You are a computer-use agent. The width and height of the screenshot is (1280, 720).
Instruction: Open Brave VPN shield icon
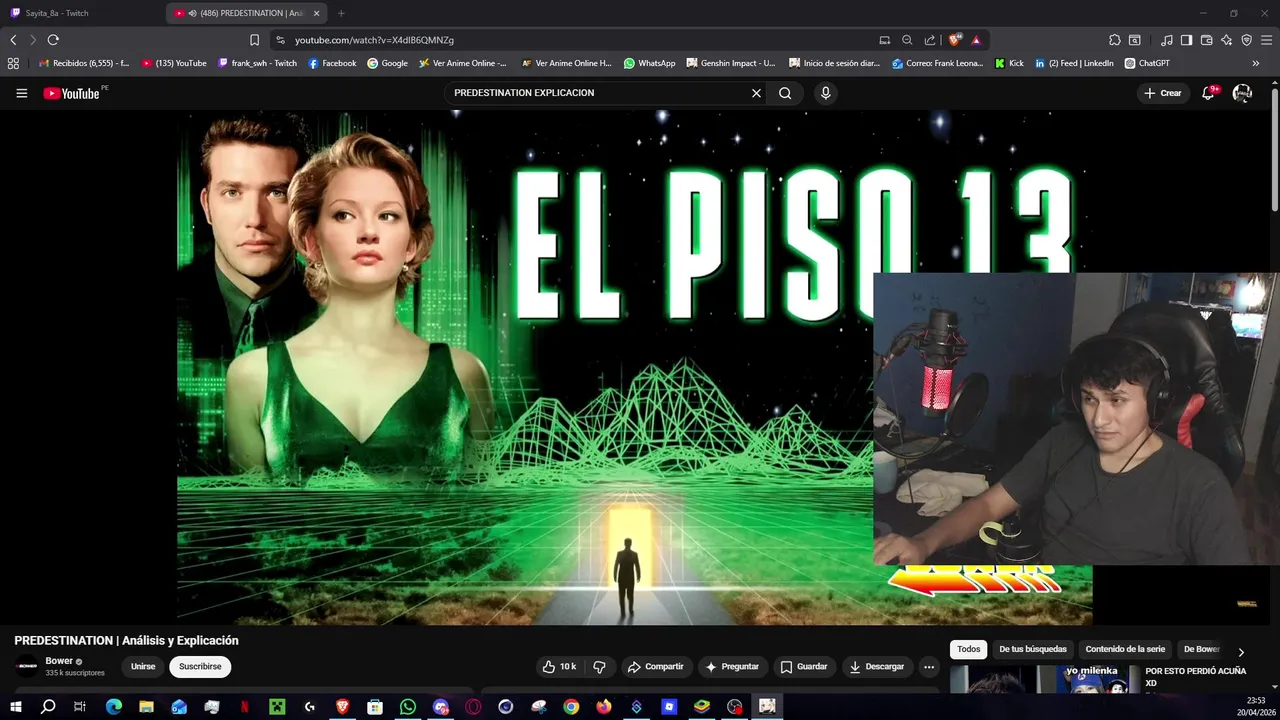tap(1246, 40)
